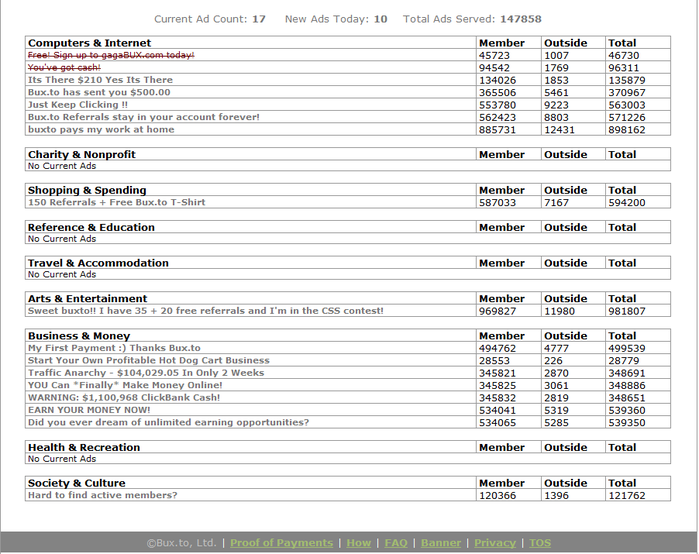Click the Current Ad Count value 17
The width and height of the screenshot is (699, 554).
click(x=259, y=19)
